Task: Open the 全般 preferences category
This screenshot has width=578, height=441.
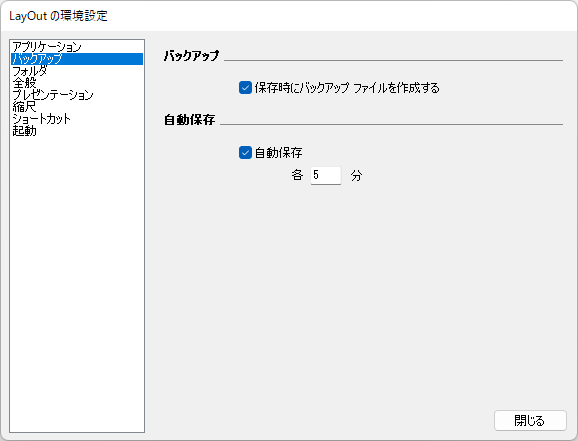Action: (77, 83)
